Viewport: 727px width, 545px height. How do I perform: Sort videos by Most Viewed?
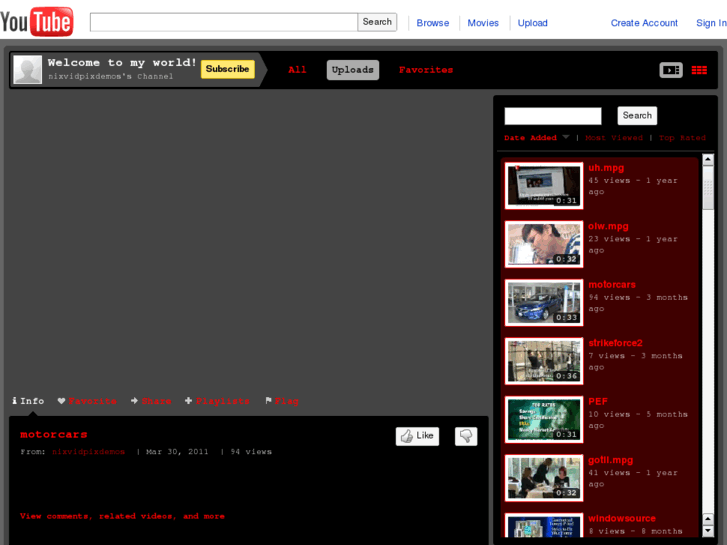[614, 138]
